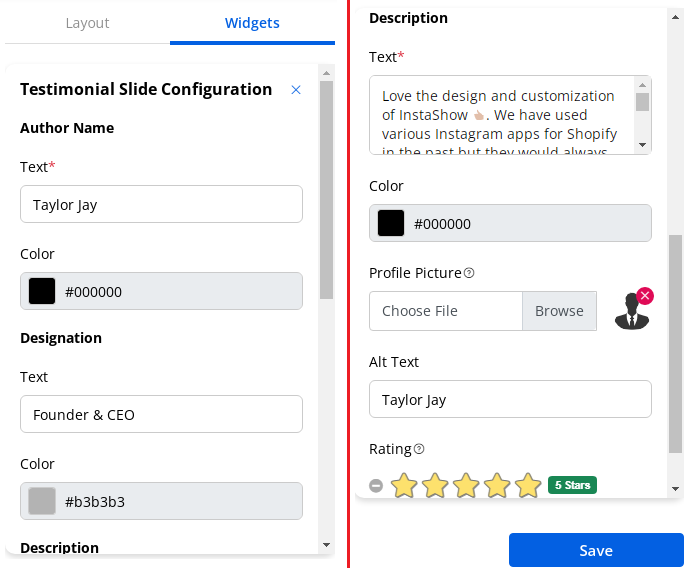Click the Rating help icon

419,449
